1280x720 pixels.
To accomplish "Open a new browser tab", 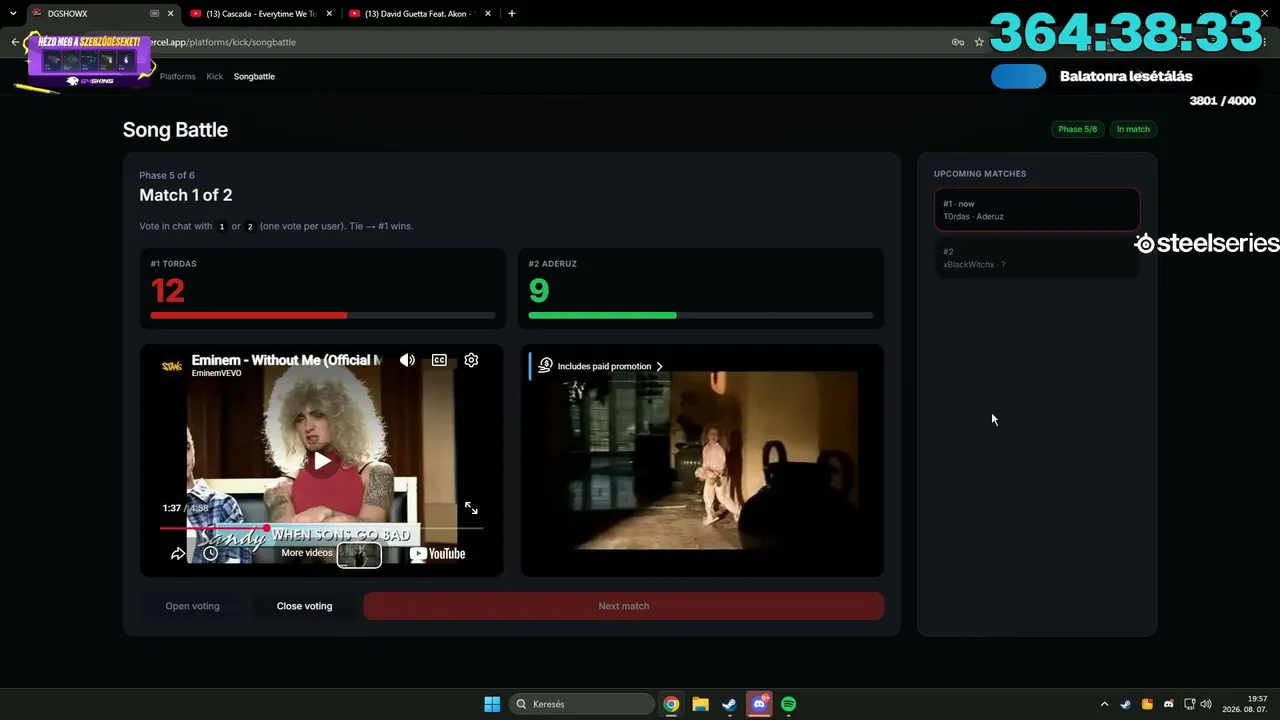I will pos(512,14).
